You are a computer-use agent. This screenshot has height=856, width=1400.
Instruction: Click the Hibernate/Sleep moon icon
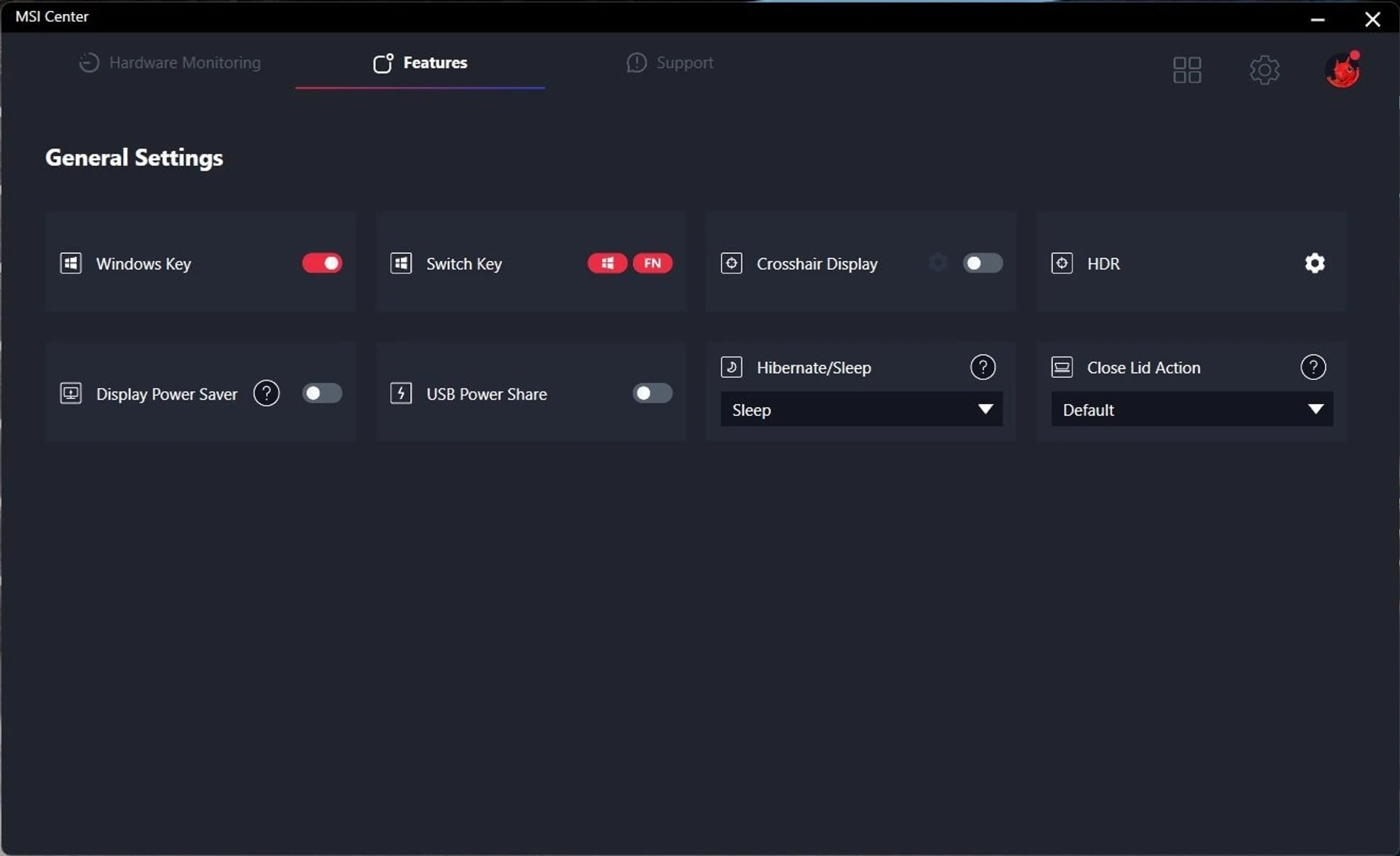coord(731,367)
